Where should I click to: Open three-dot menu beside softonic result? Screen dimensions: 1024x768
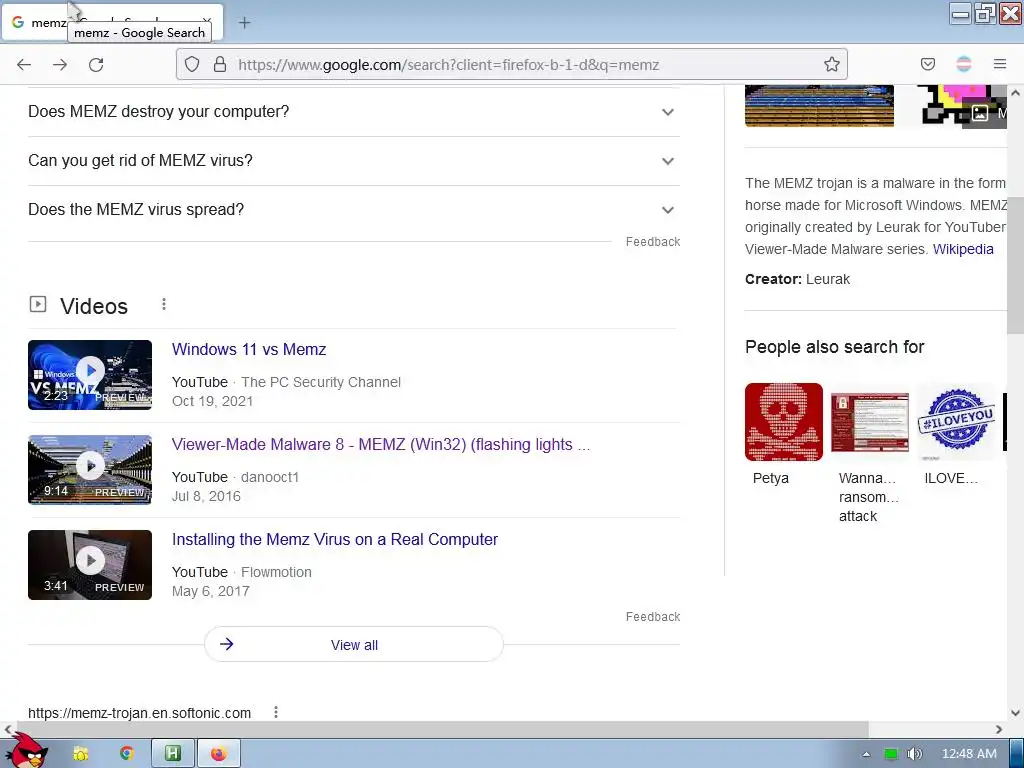click(276, 712)
